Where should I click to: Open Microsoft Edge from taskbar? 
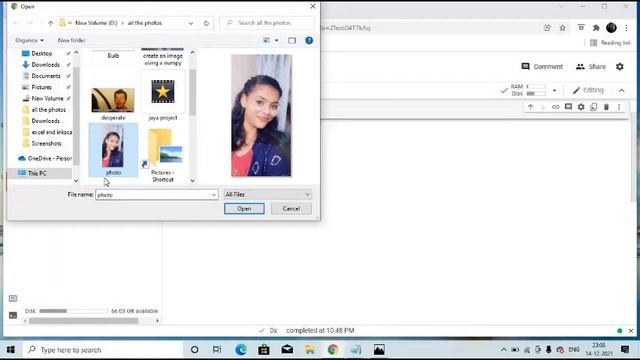coord(241,350)
